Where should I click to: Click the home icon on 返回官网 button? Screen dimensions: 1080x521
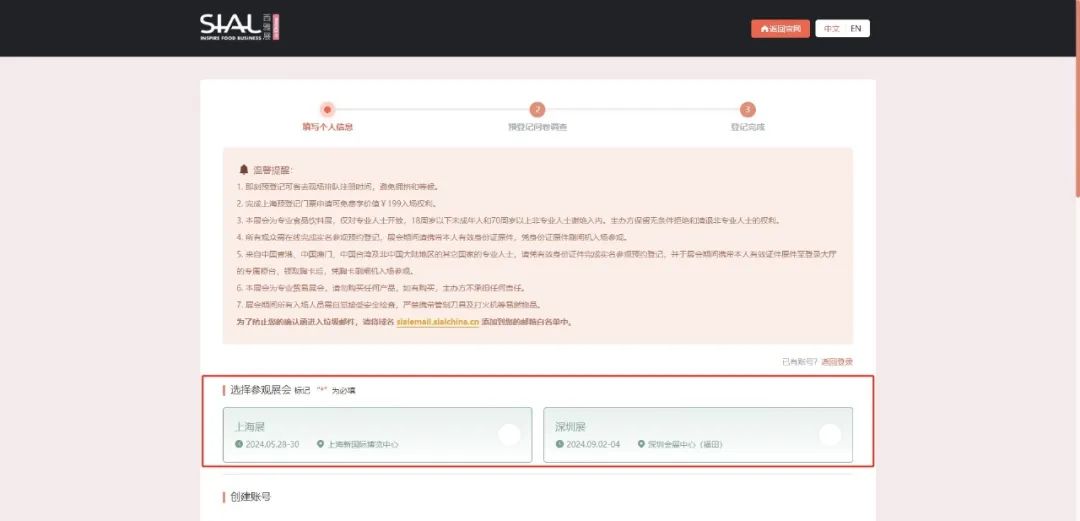pyautogui.click(x=765, y=29)
